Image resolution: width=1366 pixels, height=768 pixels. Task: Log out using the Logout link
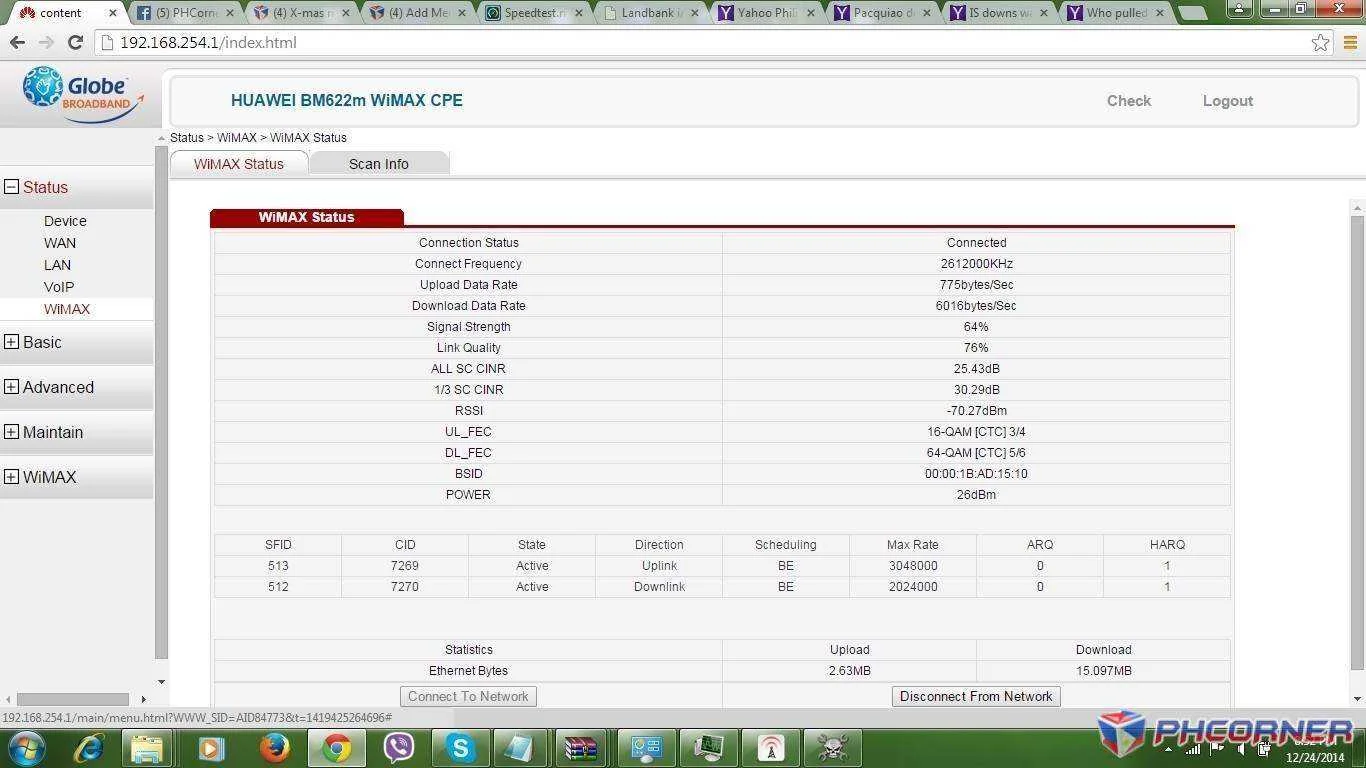click(x=1228, y=101)
